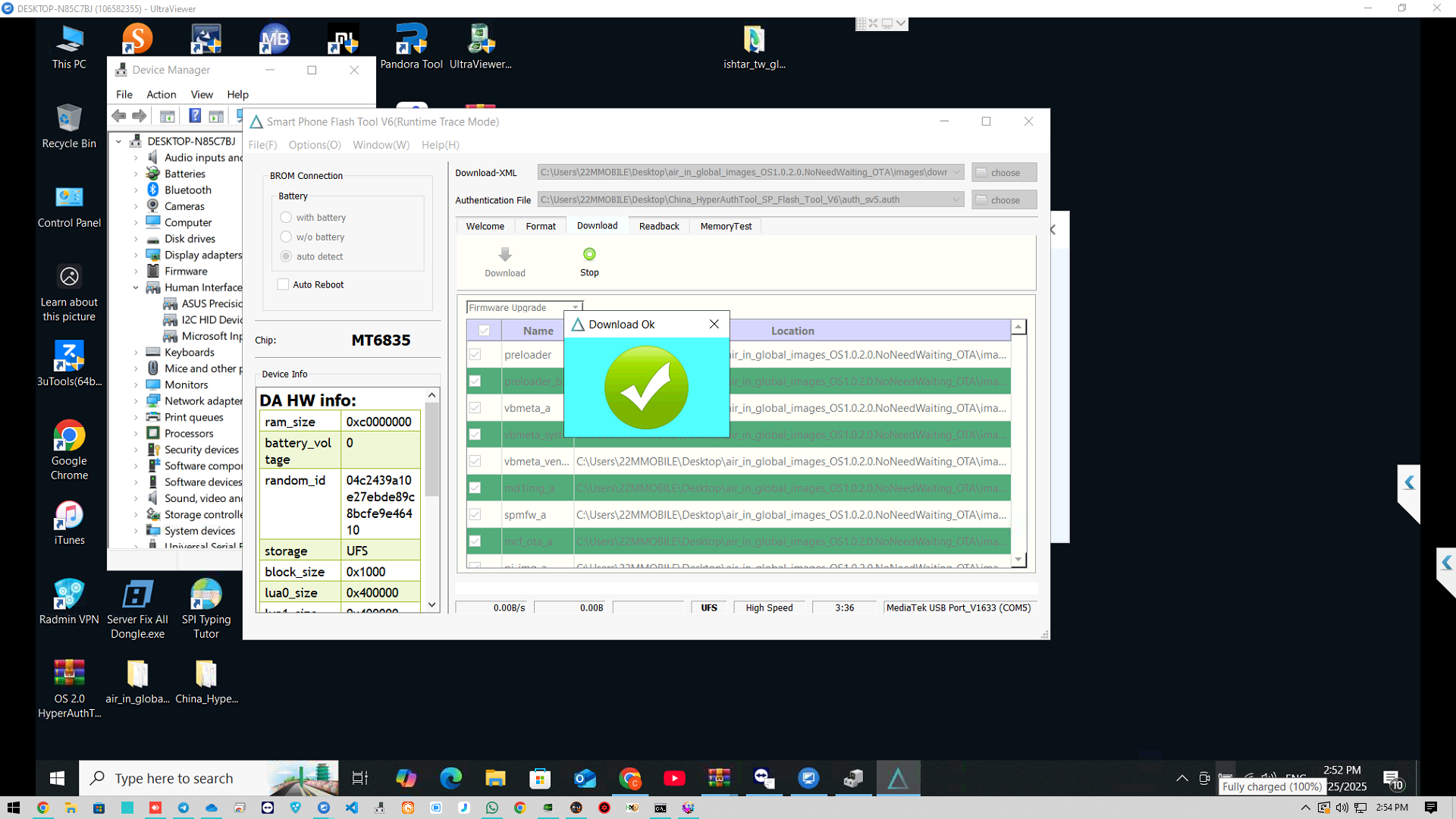Click the Download arrow icon
The height and width of the screenshot is (819, 1456).
[x=505, y=255]
